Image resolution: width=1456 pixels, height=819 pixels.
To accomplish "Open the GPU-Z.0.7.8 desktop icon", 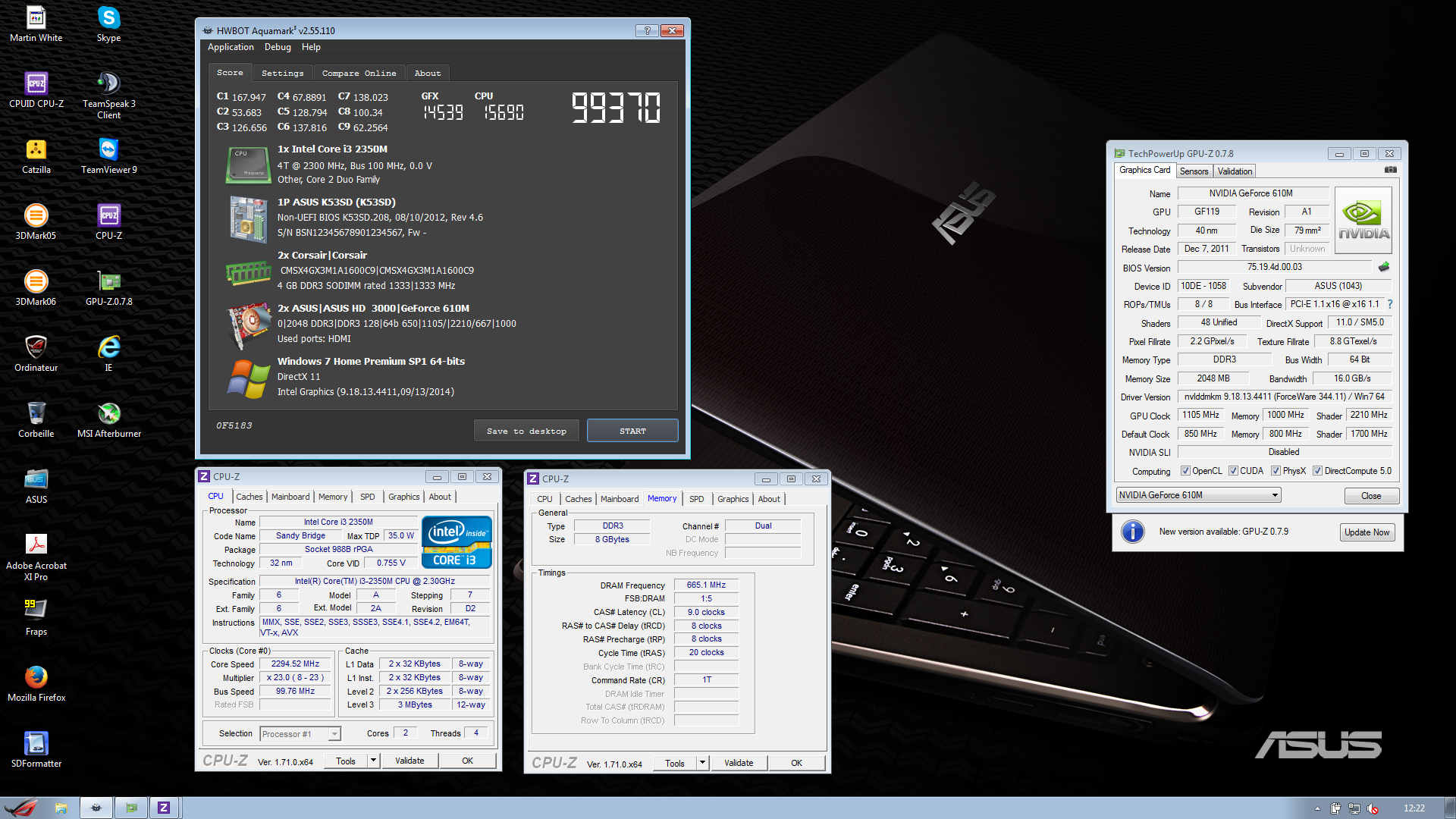I will (108, 287).
